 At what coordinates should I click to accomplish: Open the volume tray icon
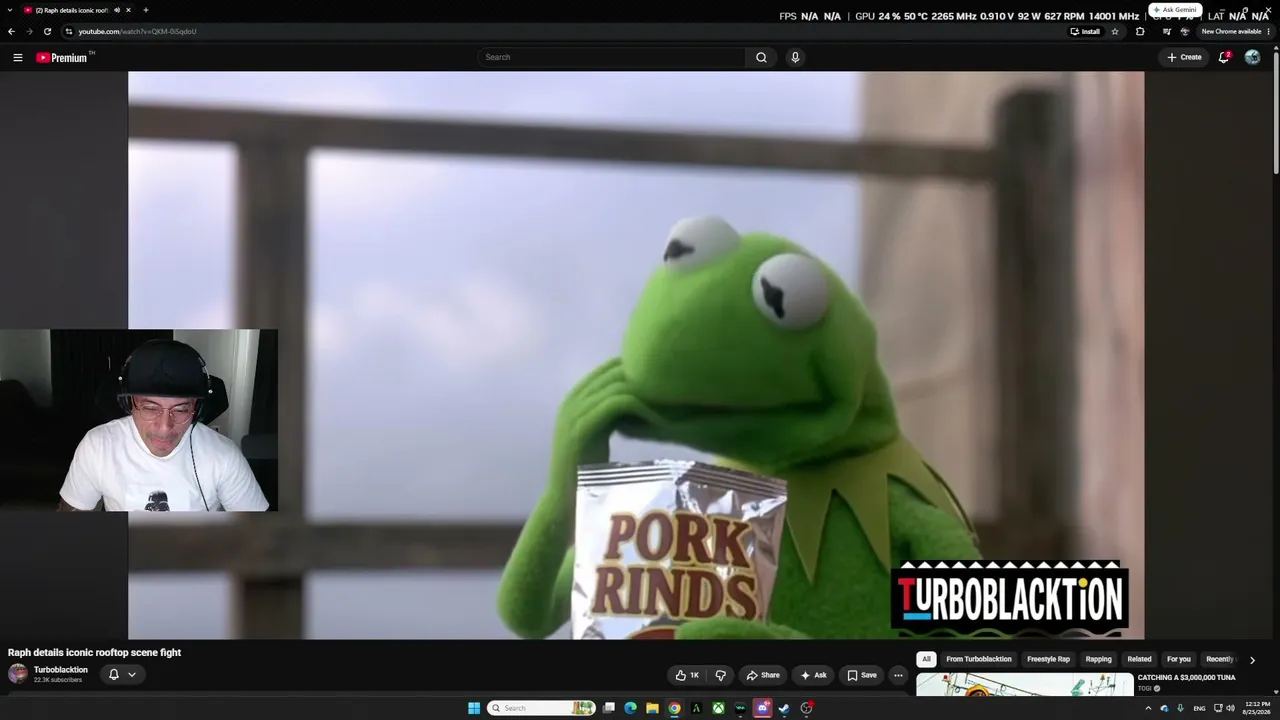point(1230,708)
